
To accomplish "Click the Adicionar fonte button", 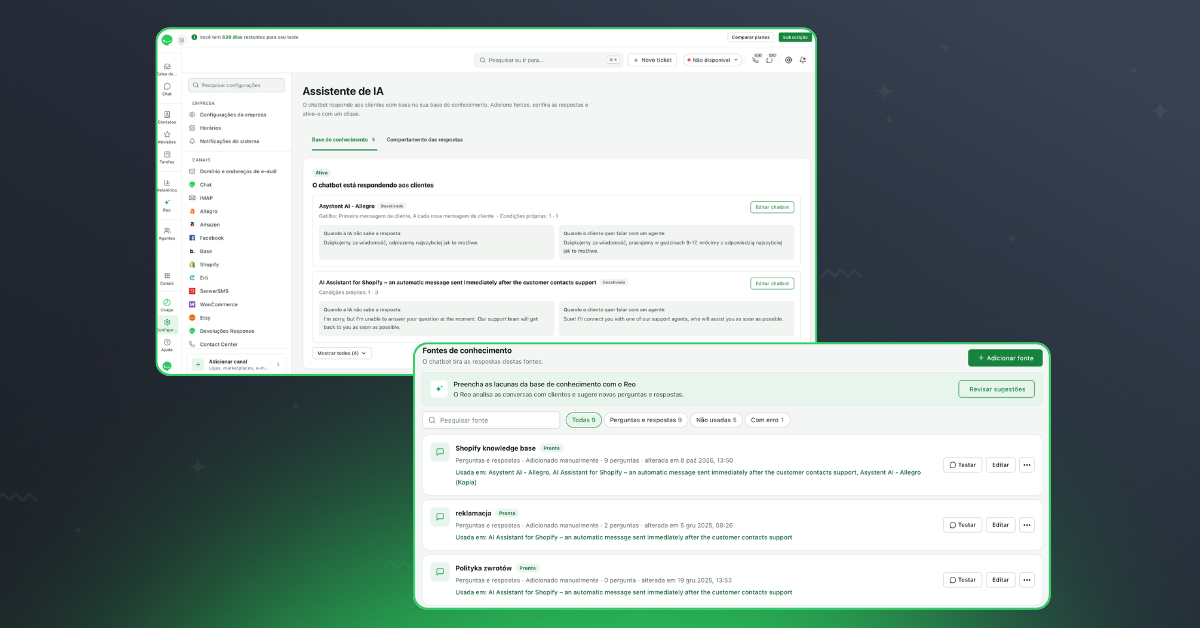I will [x=1005, y=358].
